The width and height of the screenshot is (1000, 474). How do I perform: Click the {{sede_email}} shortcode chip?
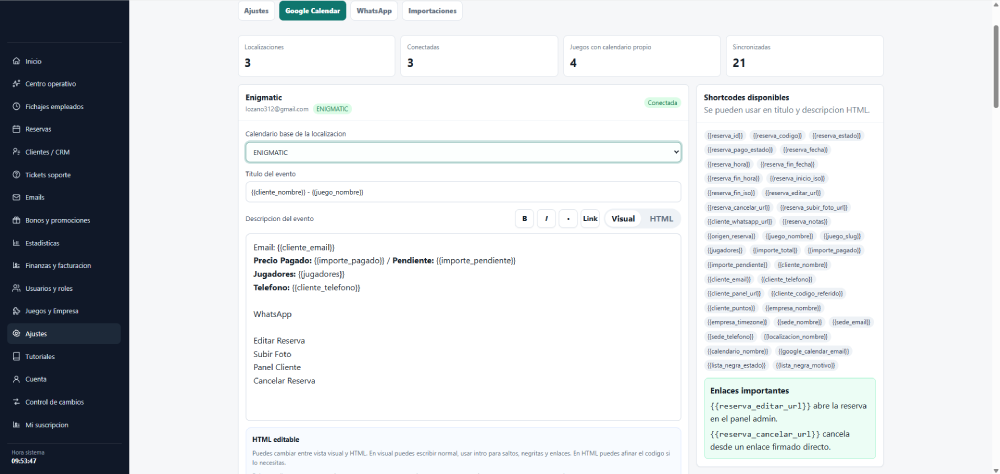click(x=851, y=322)
